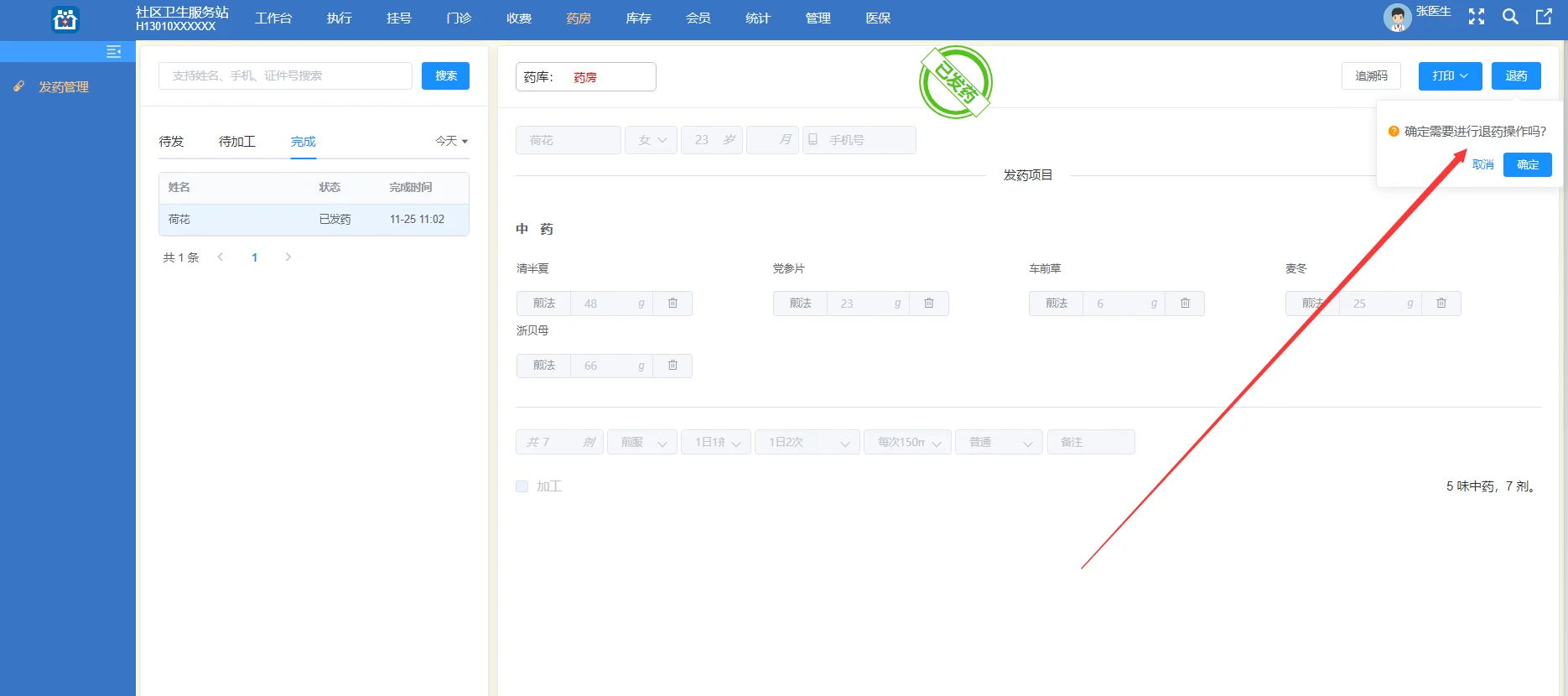
Task: Open the 药房 menu
Action: point(579,18)
